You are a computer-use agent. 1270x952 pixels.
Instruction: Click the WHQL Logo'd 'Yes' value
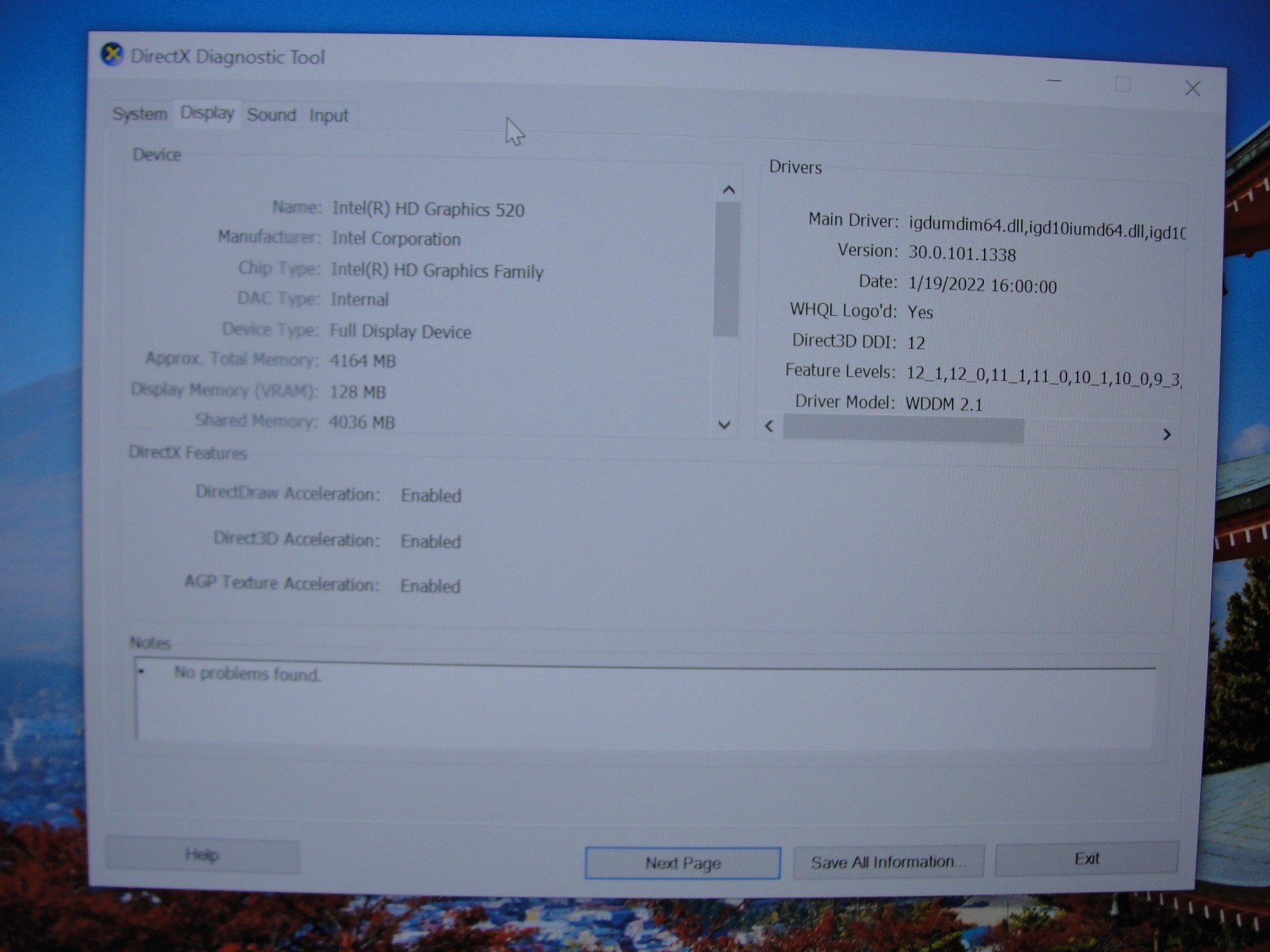pyautogui.click(x=921, y=312)
